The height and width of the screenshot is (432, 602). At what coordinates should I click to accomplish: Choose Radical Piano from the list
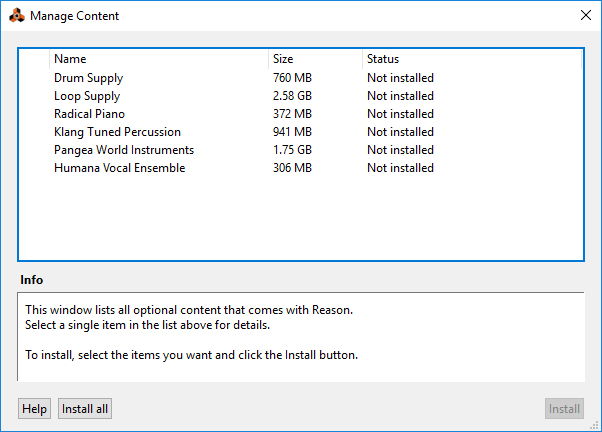[x=90, y=114]
